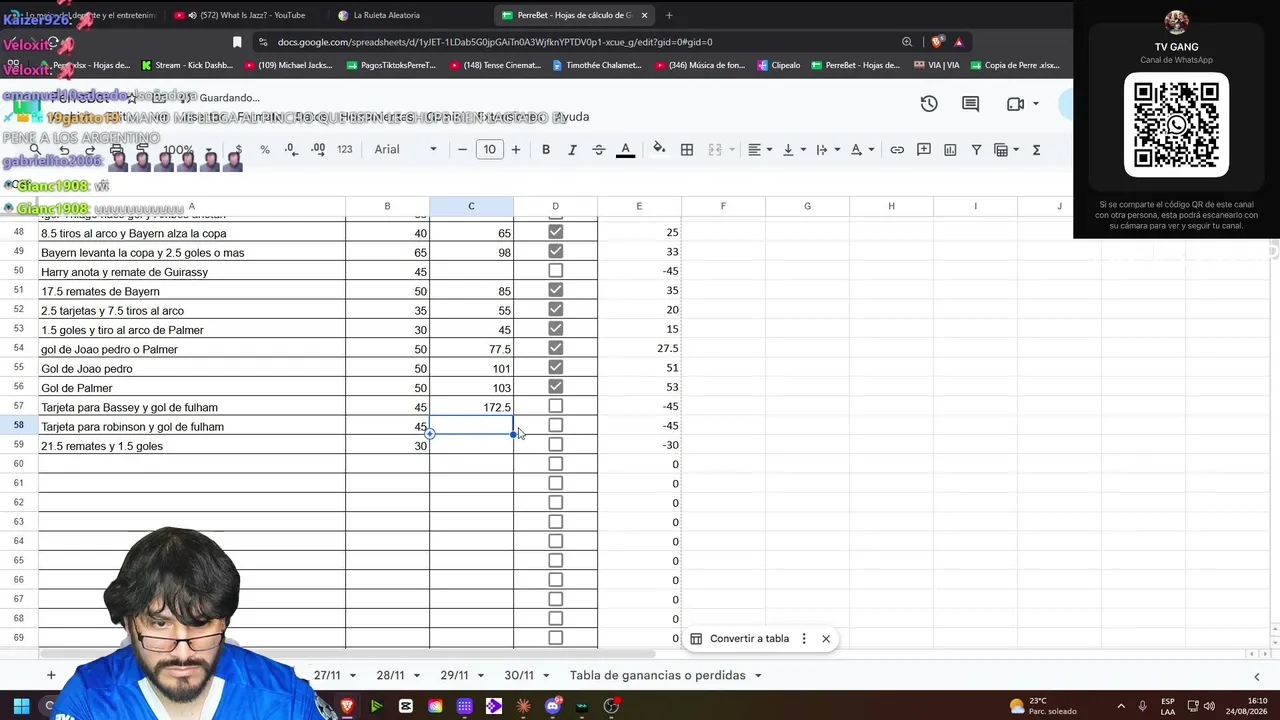The image size is (1280, 720).
Task: Select cell with Gol de Palmer text
Action: tap(192, 387)
